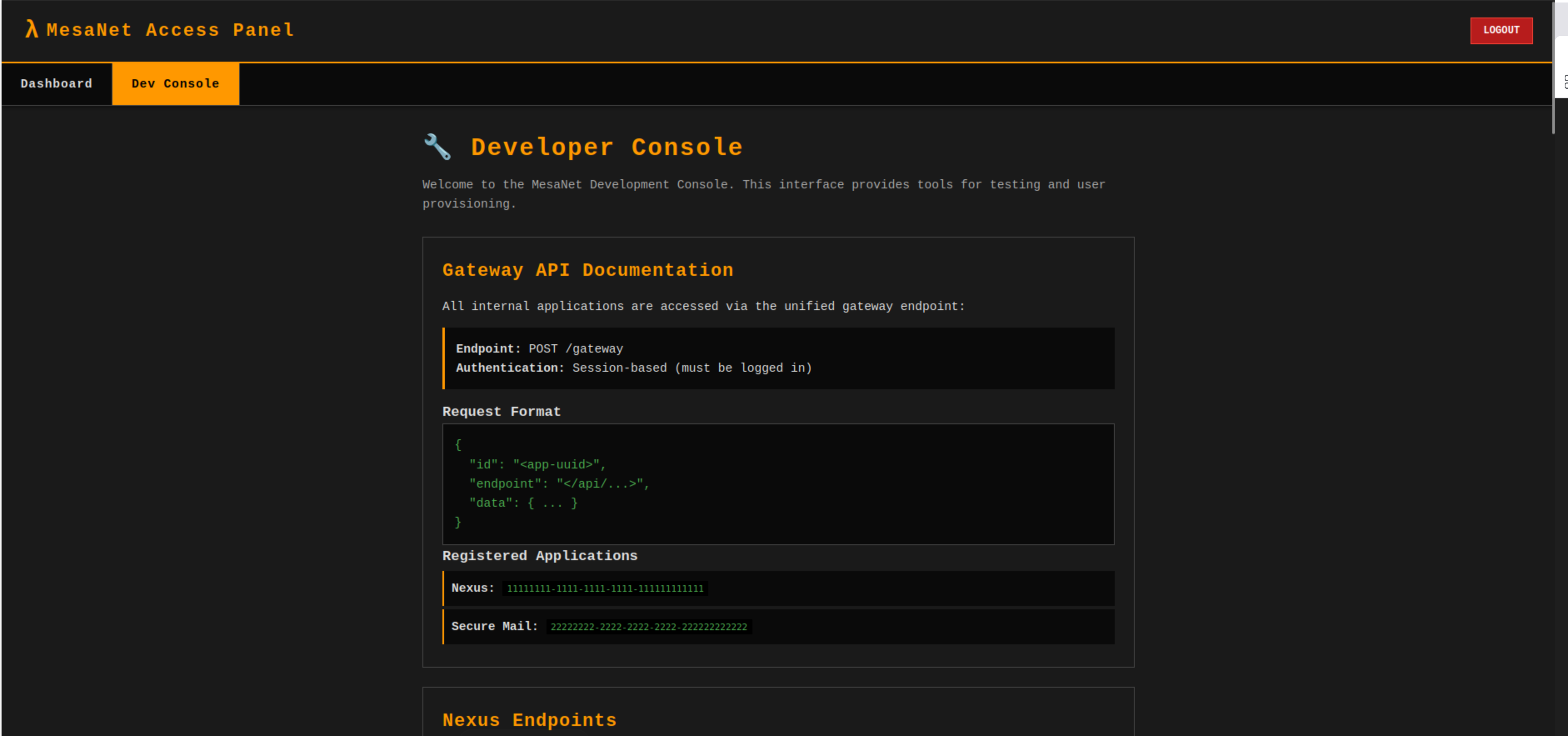The width and height of the screenshot is (1568, 736).
Task: Click the wrench icon beside Developer Console
Action: click(438, 147)
